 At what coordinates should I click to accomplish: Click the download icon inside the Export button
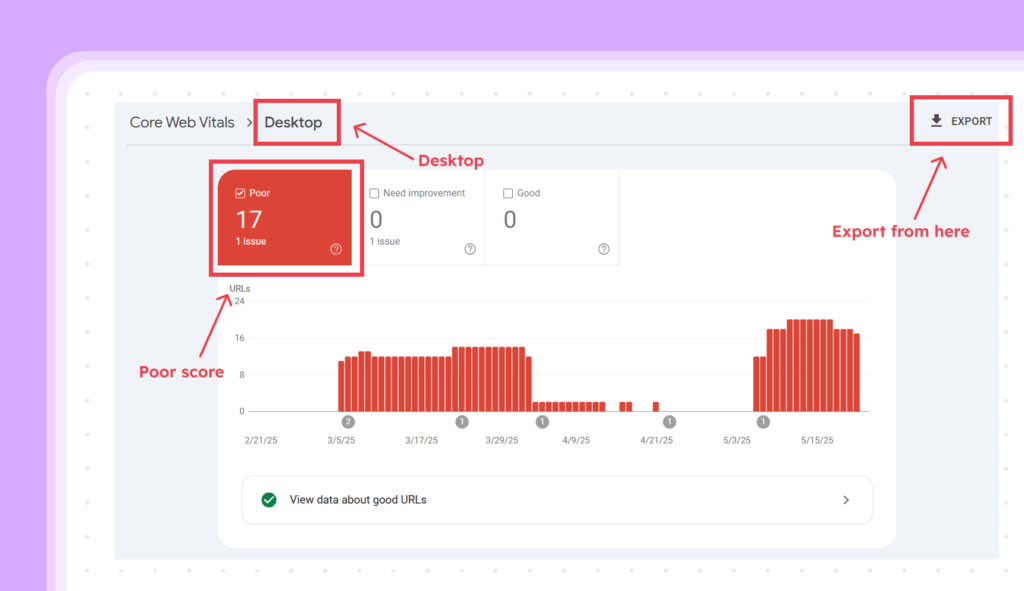tap(936, 120)
